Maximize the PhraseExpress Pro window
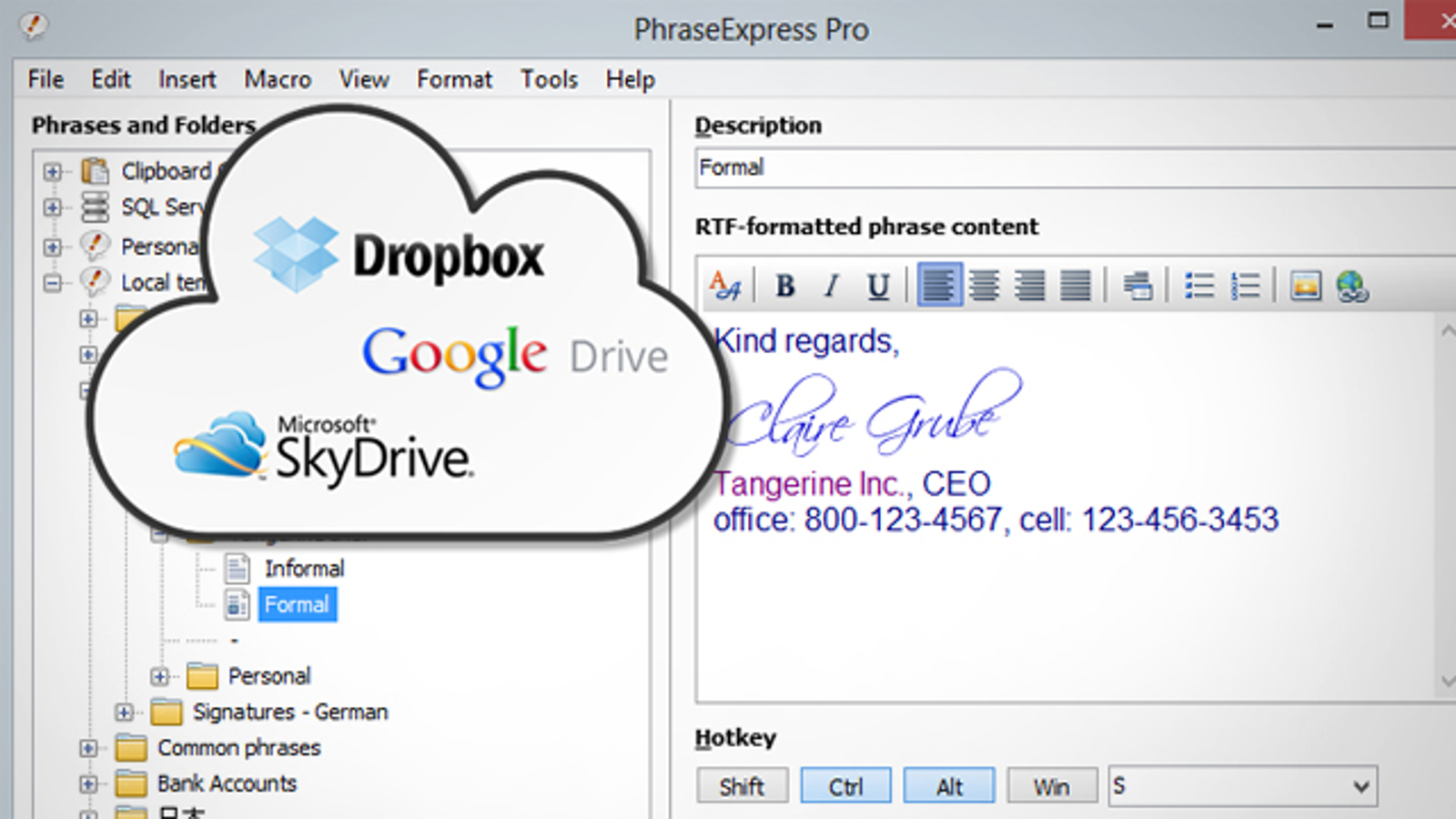The image size is (1456, 819). (1378, 21)
